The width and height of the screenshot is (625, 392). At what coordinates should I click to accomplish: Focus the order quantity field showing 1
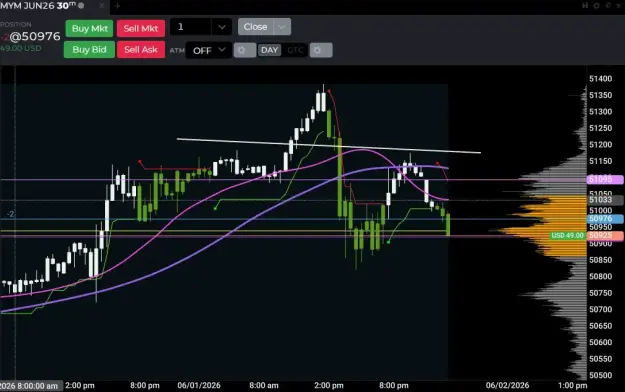point(191,27)
